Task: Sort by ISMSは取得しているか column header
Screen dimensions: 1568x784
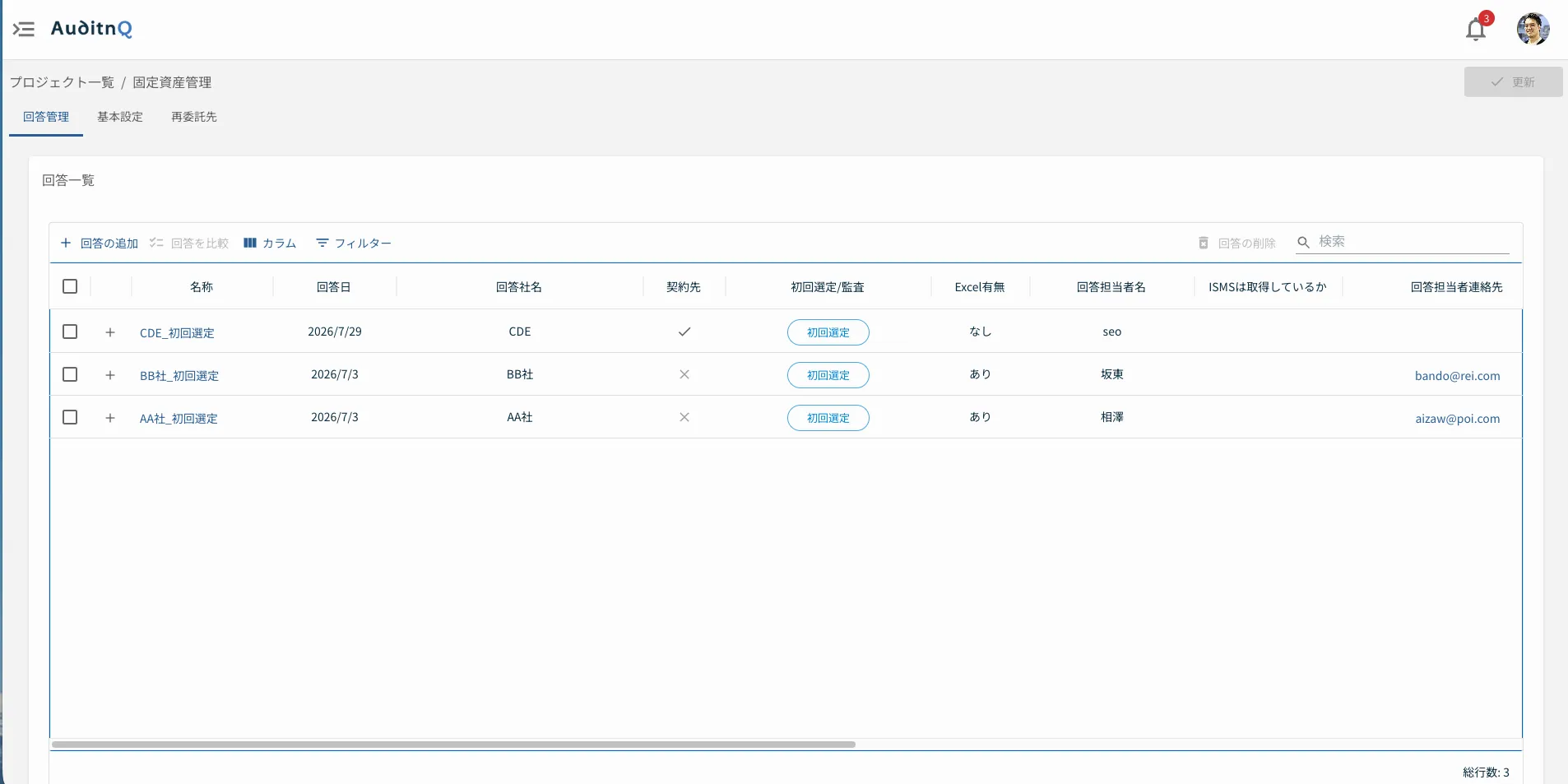Action: point(1268,287)
